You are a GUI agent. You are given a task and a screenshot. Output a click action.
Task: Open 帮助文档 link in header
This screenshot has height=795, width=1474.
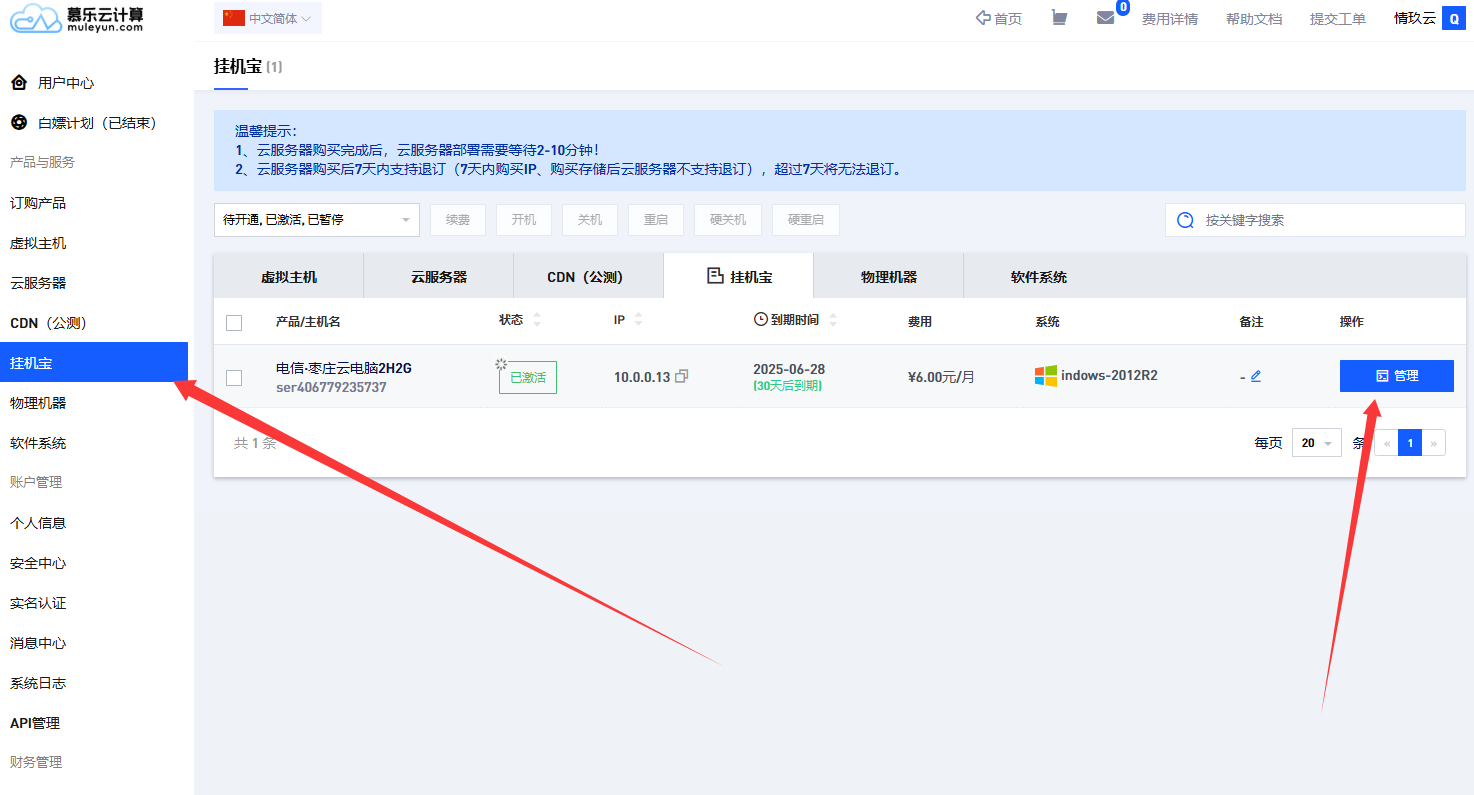tap(1253, 19)
